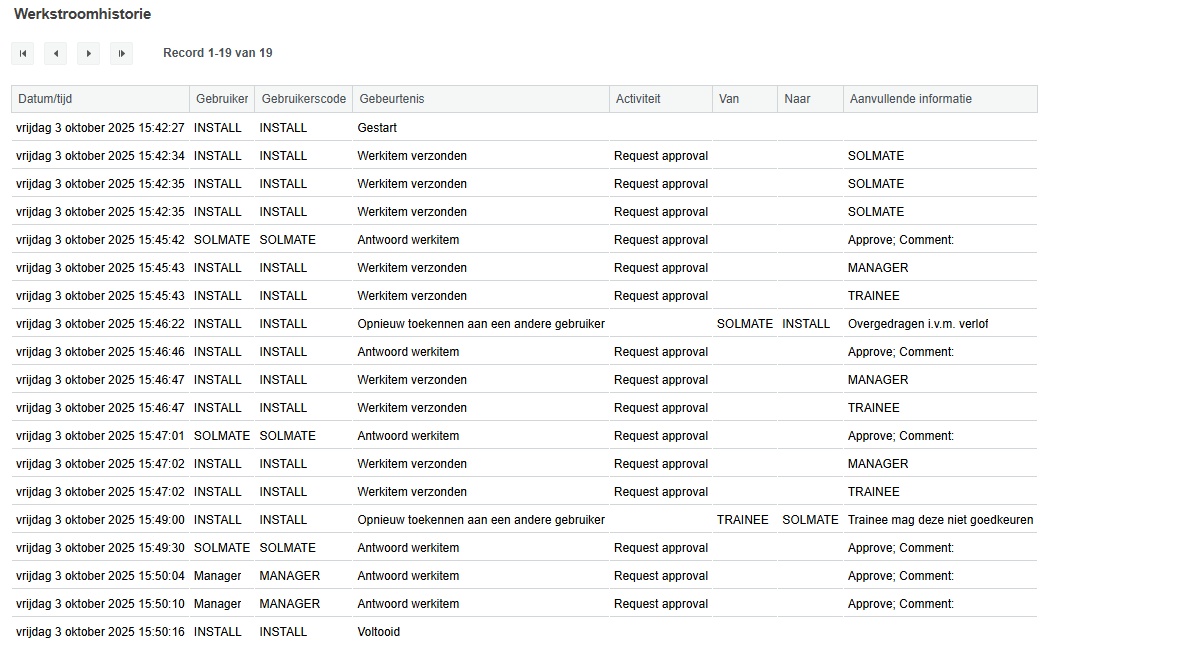Click the Werkstroomhistorie heading
Image resolution: width=1183 pixels, height=656 pixels.
point(82,15)
